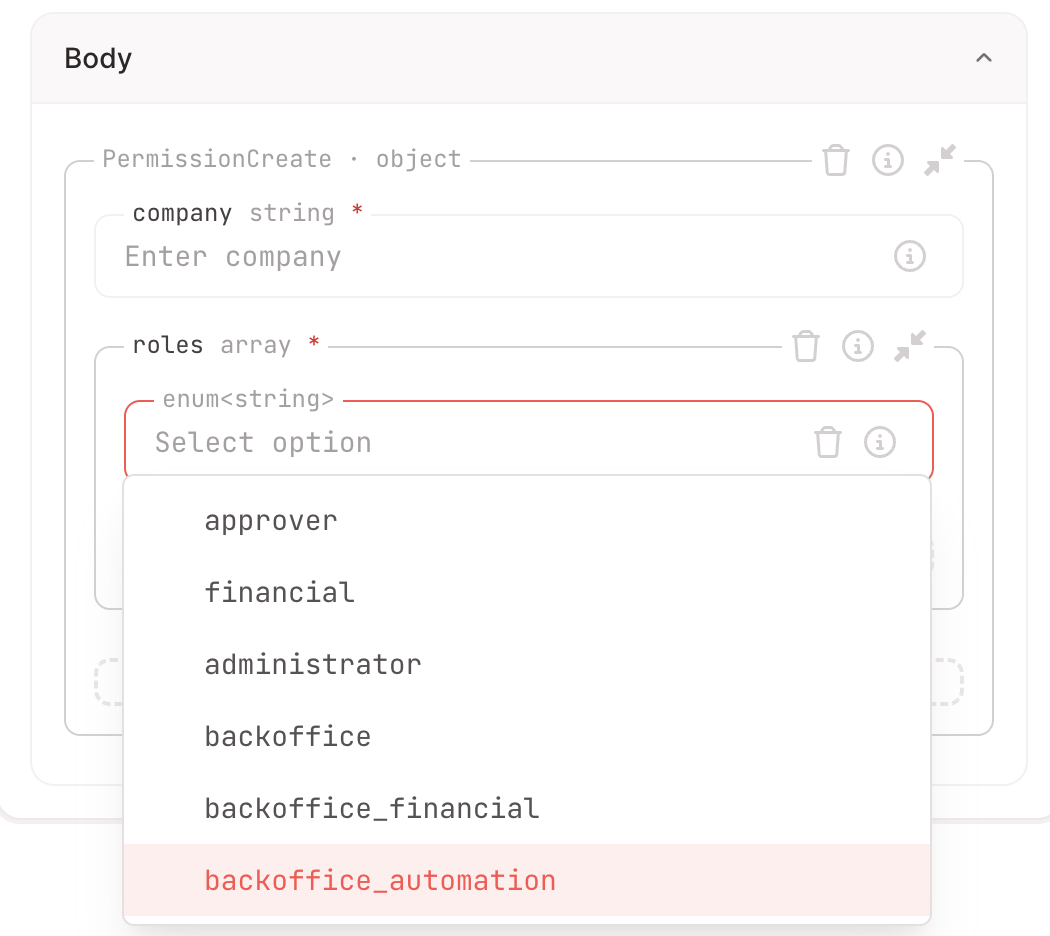Select administrator from the roles list

point(313,664)
